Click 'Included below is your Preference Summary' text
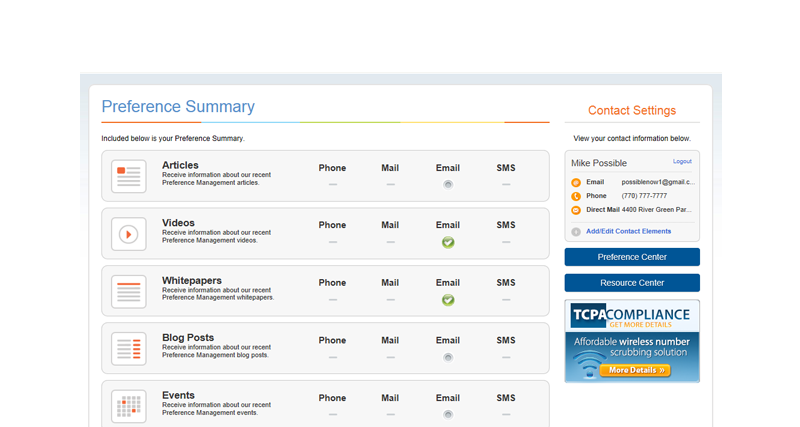800x427 pixels. tap(173, 138)
